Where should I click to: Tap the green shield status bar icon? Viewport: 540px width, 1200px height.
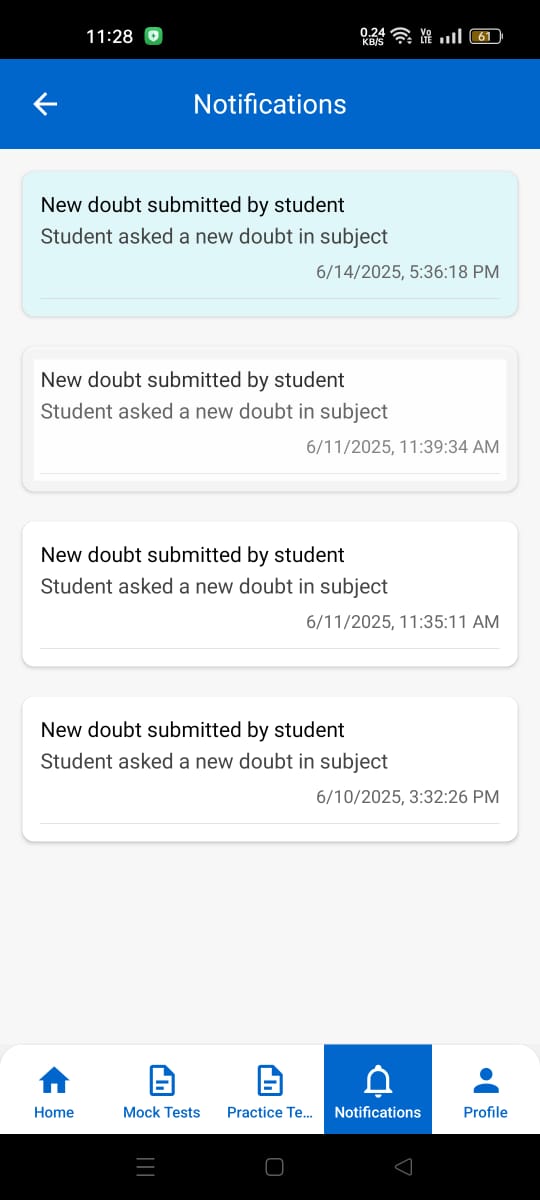(153, 36)
